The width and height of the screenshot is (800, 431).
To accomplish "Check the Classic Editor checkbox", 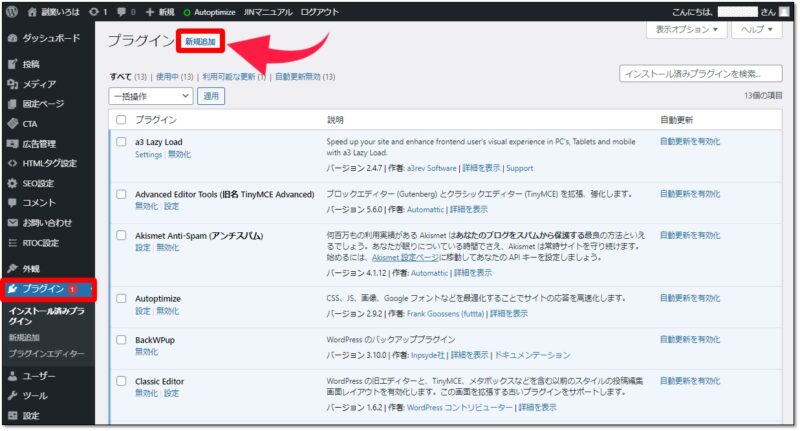I will (121, 381).
